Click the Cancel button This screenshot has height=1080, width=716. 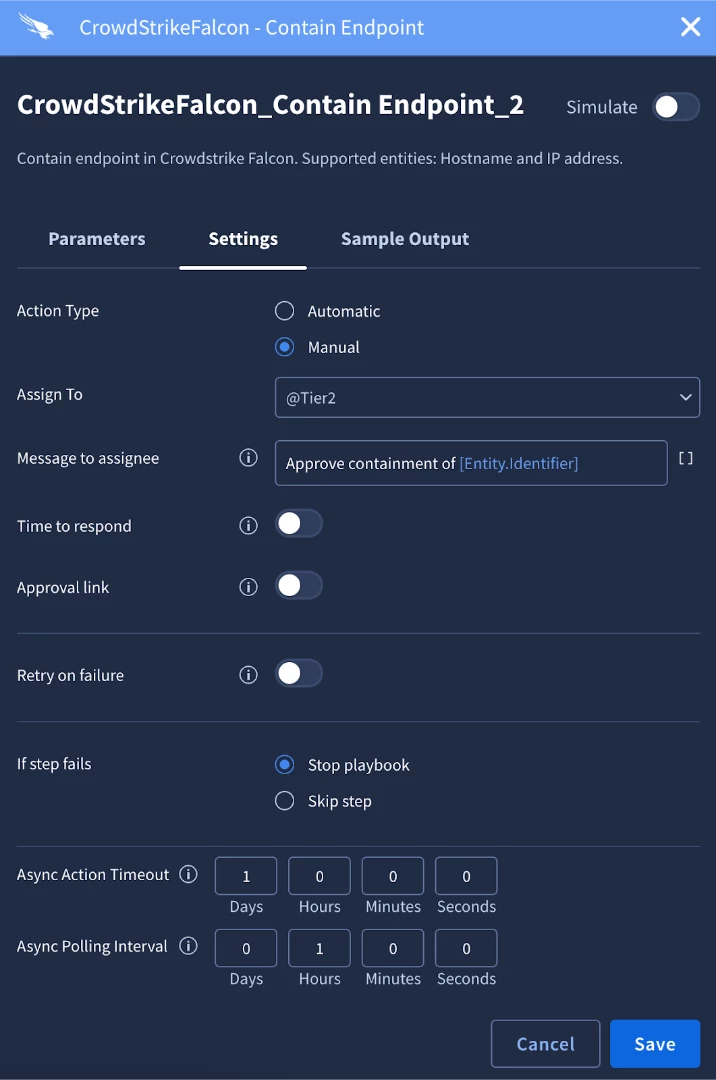[545, 1043]
